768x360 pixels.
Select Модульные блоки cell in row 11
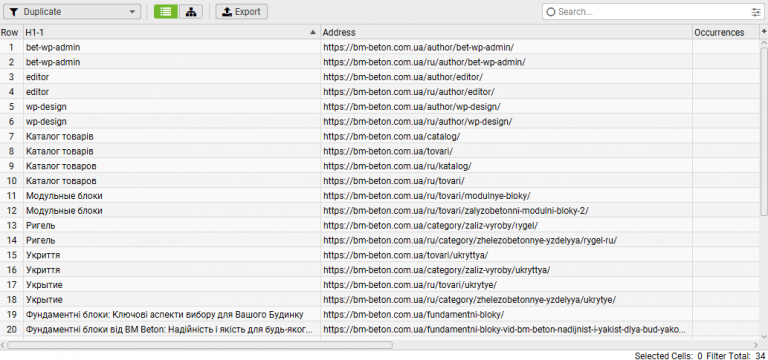tap(171, 196)
